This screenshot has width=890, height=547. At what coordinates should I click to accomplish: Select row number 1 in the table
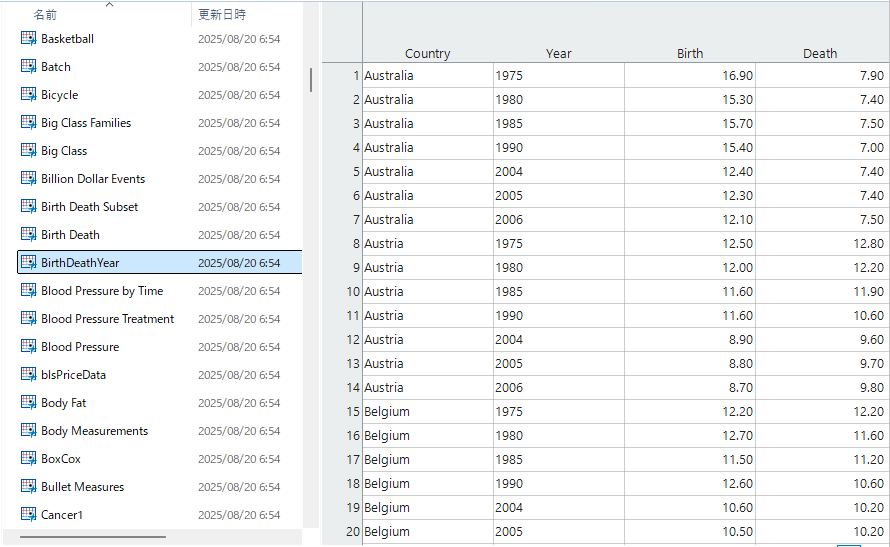[x=356, y=75]
